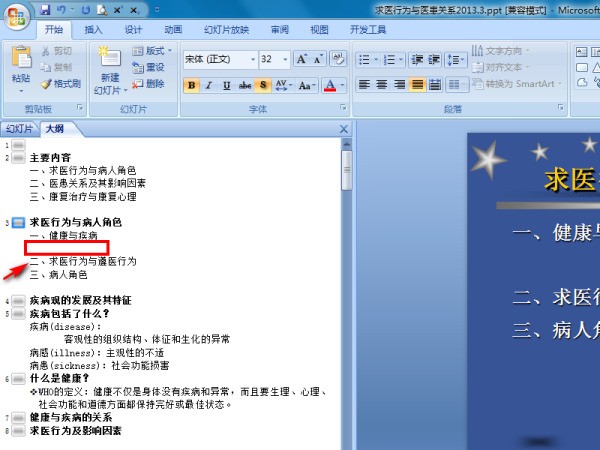Open Paste options dropdown arrow

(x=21, y=91)
